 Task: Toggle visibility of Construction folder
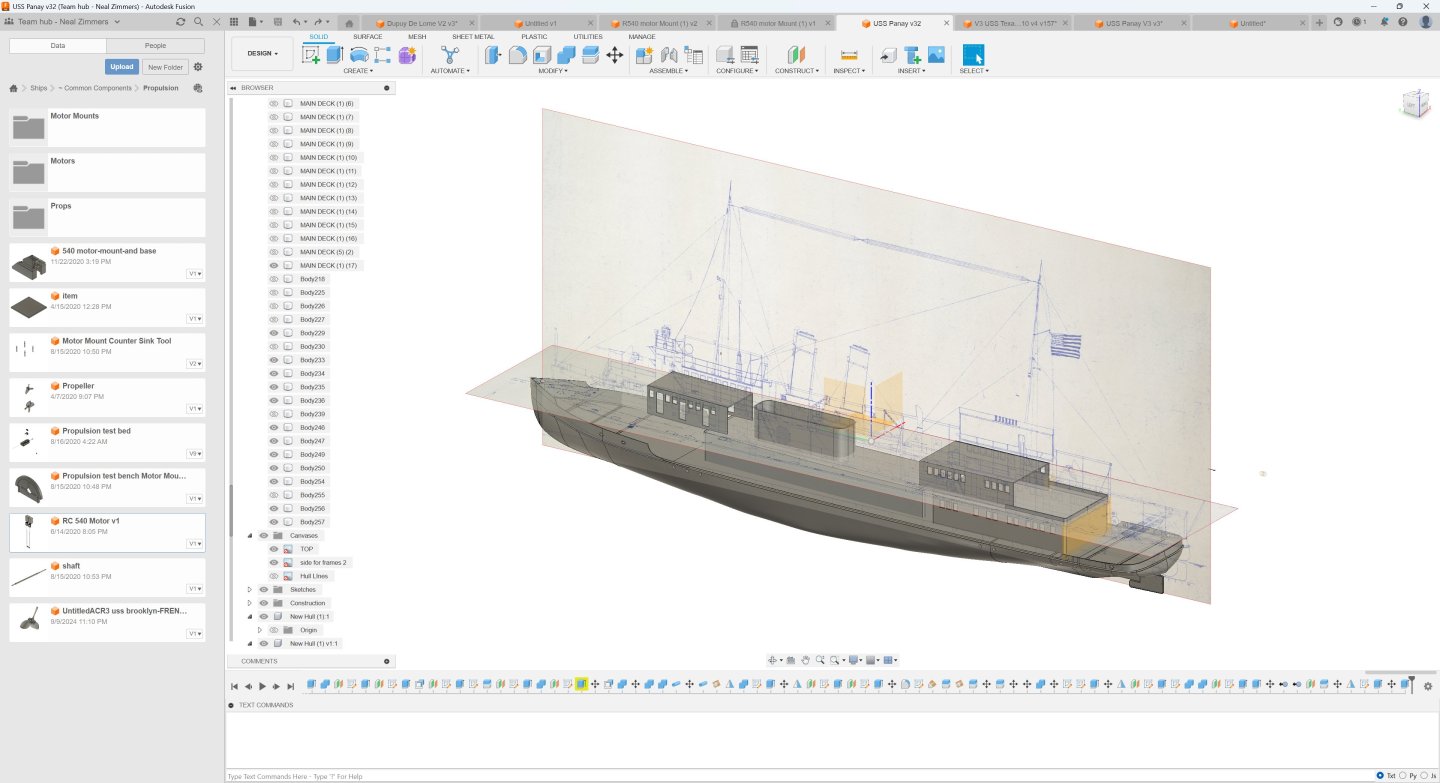(264, 603)
